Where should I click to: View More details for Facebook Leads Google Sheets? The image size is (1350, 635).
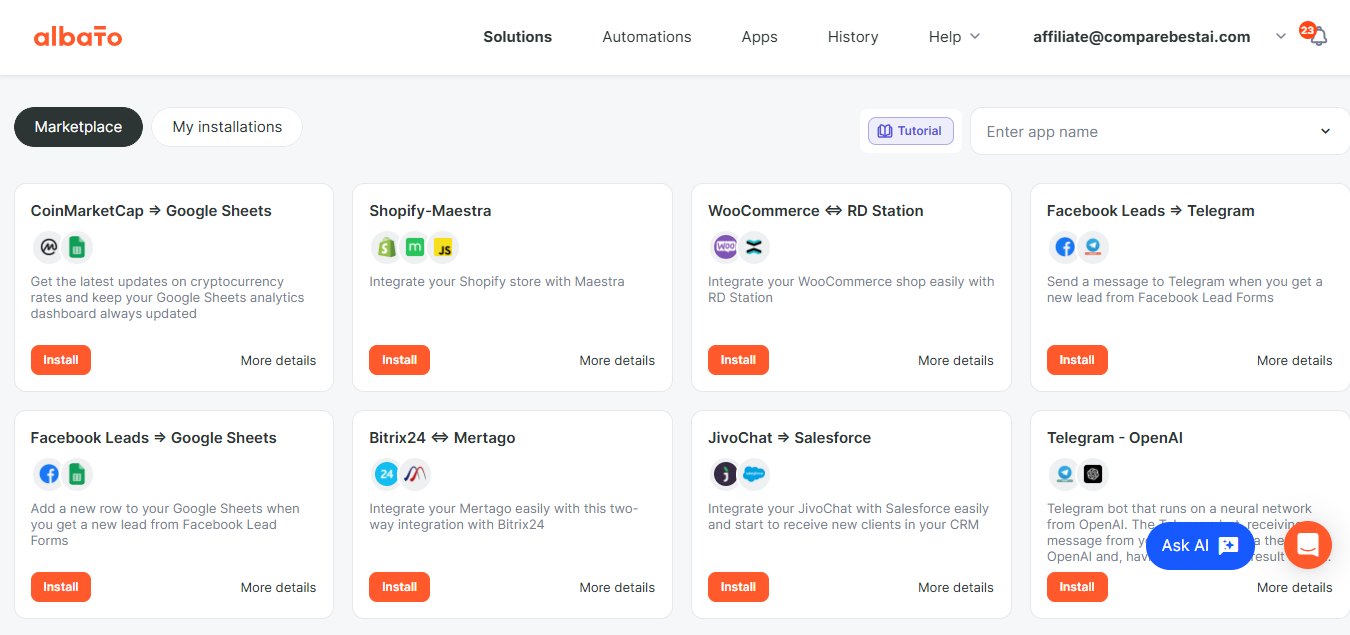(x=278, y=587)
